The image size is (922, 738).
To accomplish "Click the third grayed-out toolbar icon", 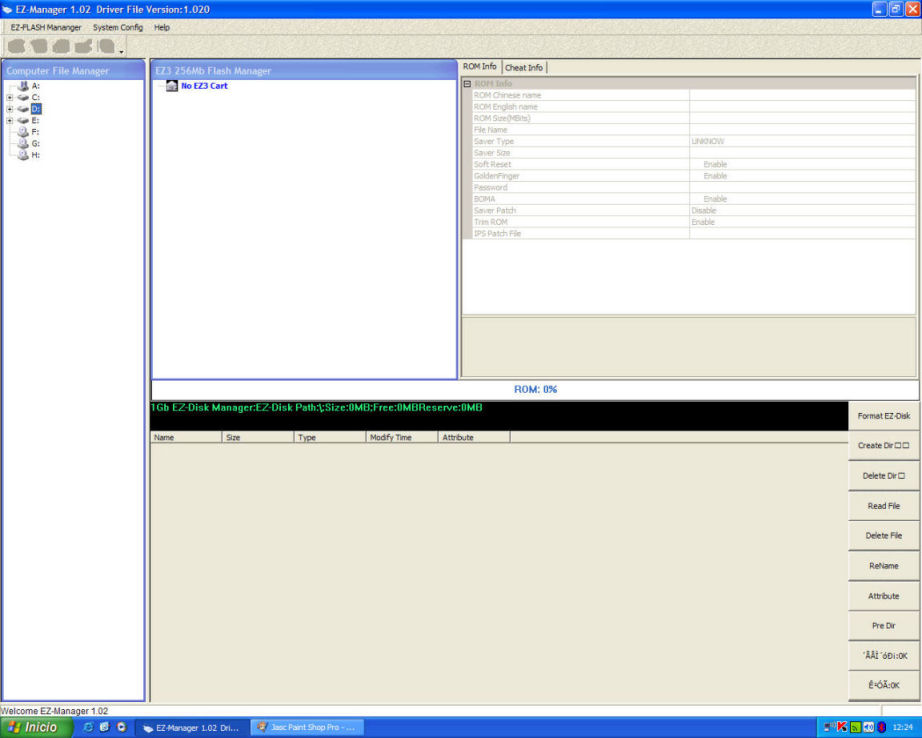I will coord(61,46).
